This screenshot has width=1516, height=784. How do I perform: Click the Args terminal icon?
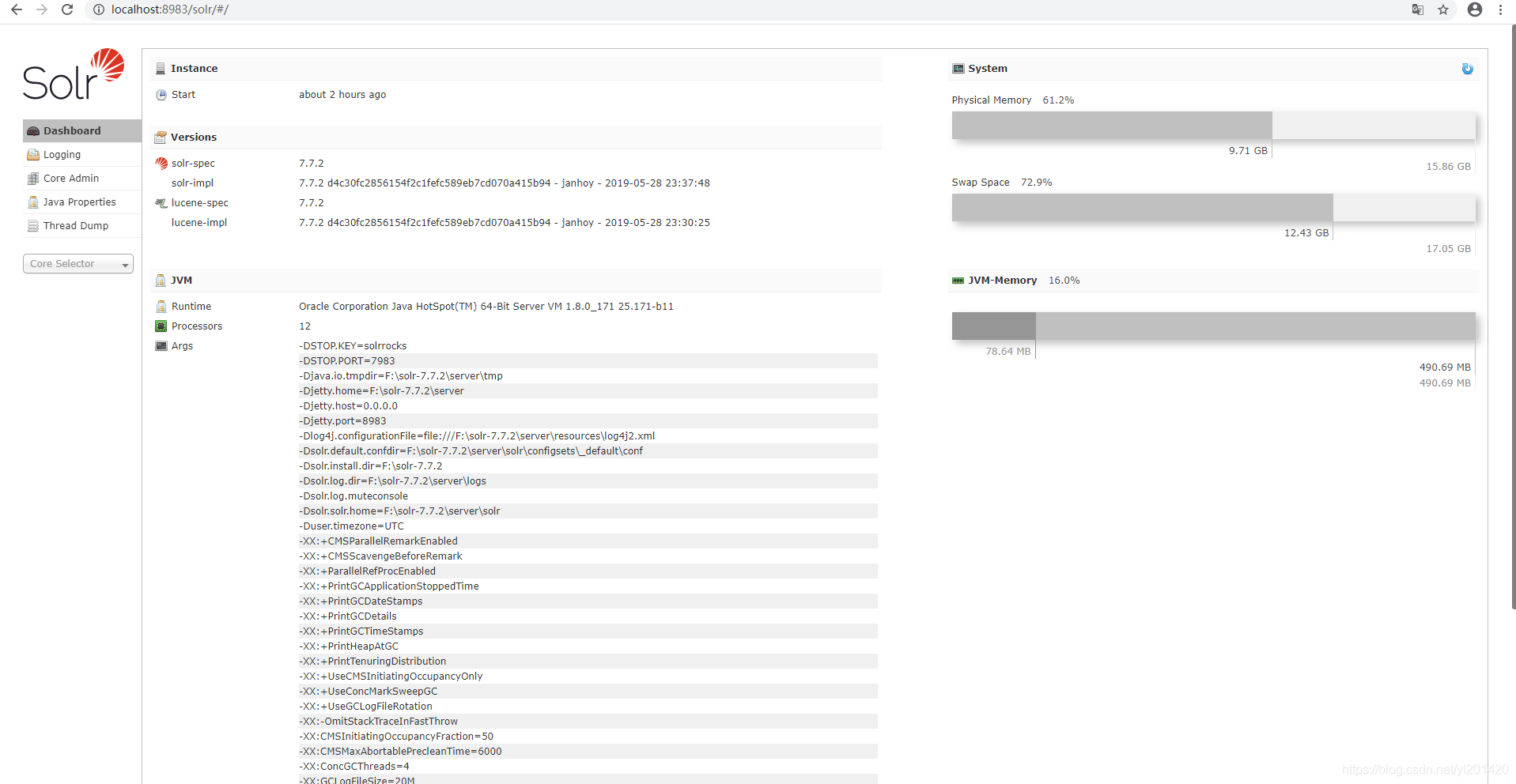[x=161, y=346]
